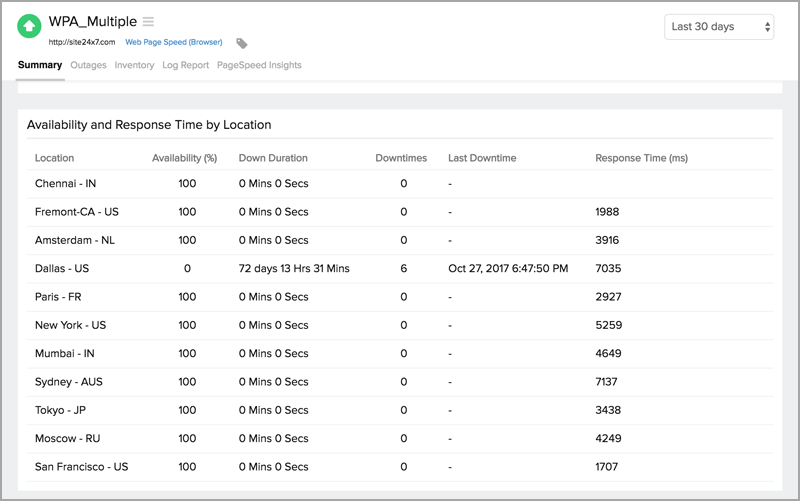Open the hamburger menu beside WPA_Multiple

click(148, 21)
